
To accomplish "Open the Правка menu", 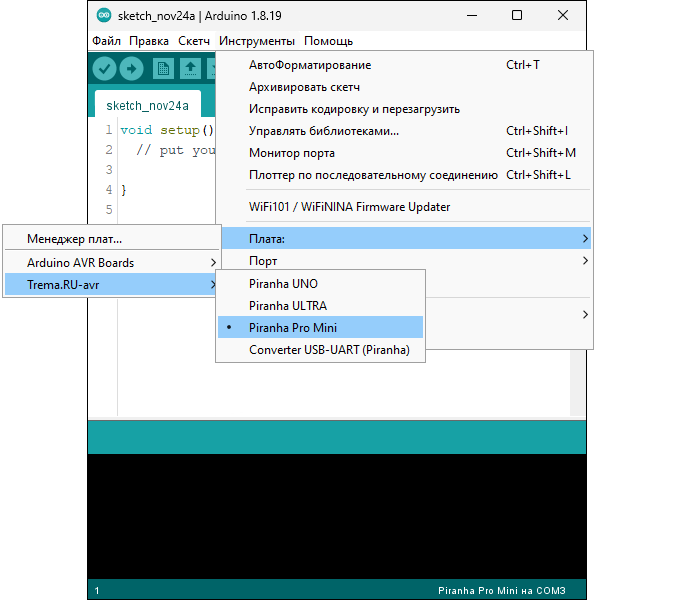I will pyautogui.click(x=149, y=41).
